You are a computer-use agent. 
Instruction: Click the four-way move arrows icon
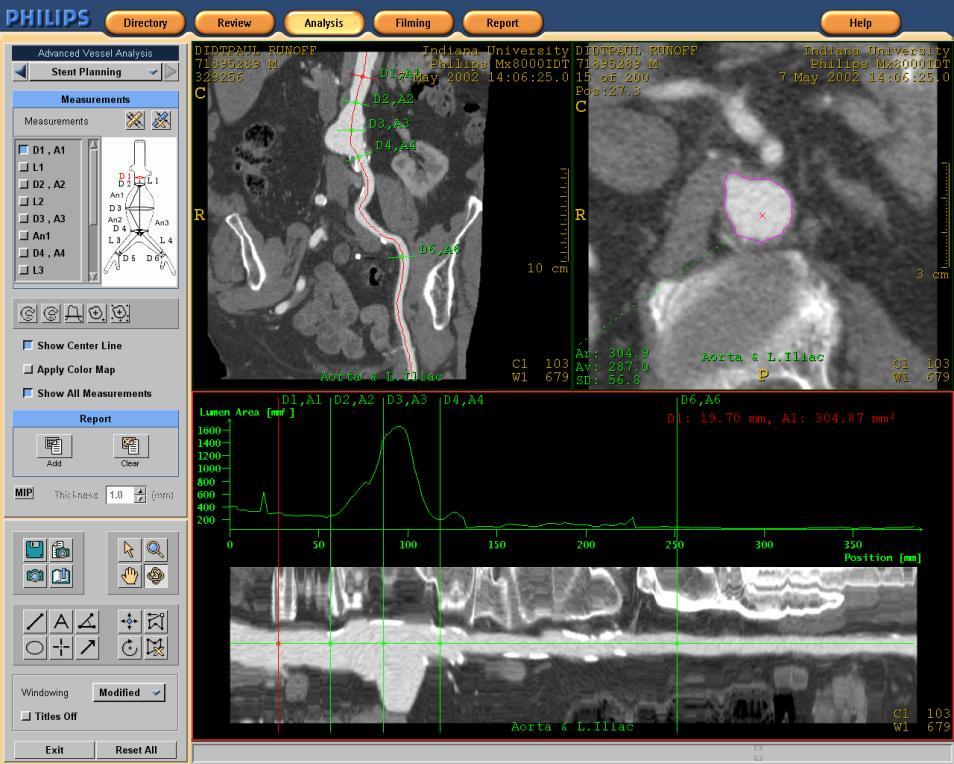[130, 622]
